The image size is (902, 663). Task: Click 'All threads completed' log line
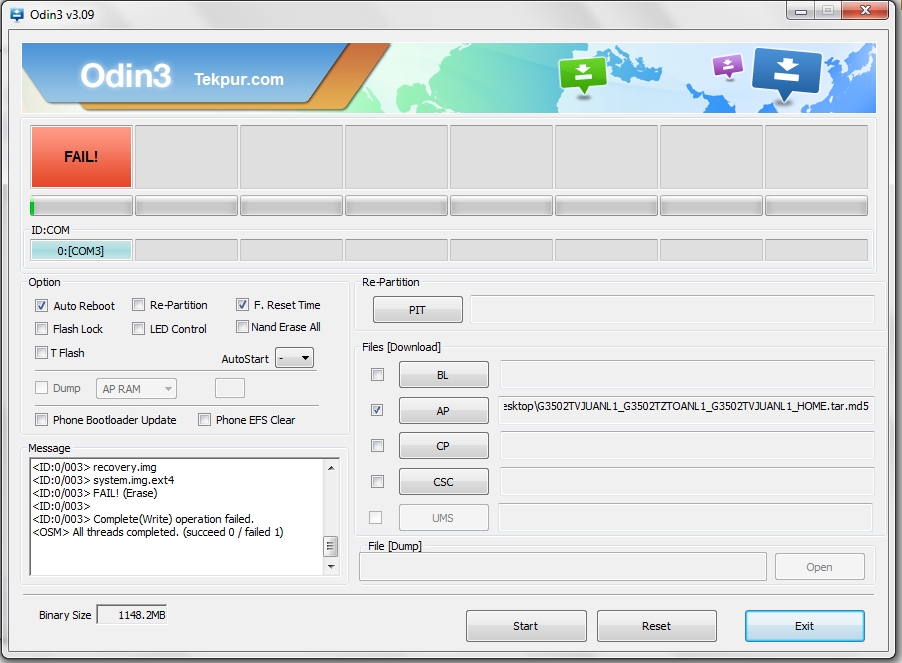(158, 532)
